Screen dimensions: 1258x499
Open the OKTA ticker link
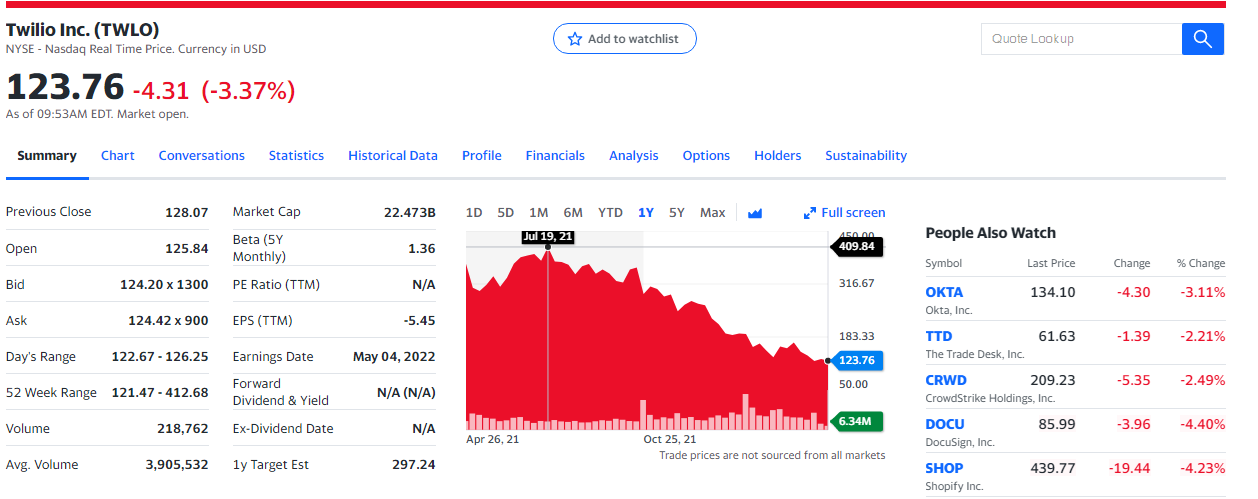tap(944, 292)
